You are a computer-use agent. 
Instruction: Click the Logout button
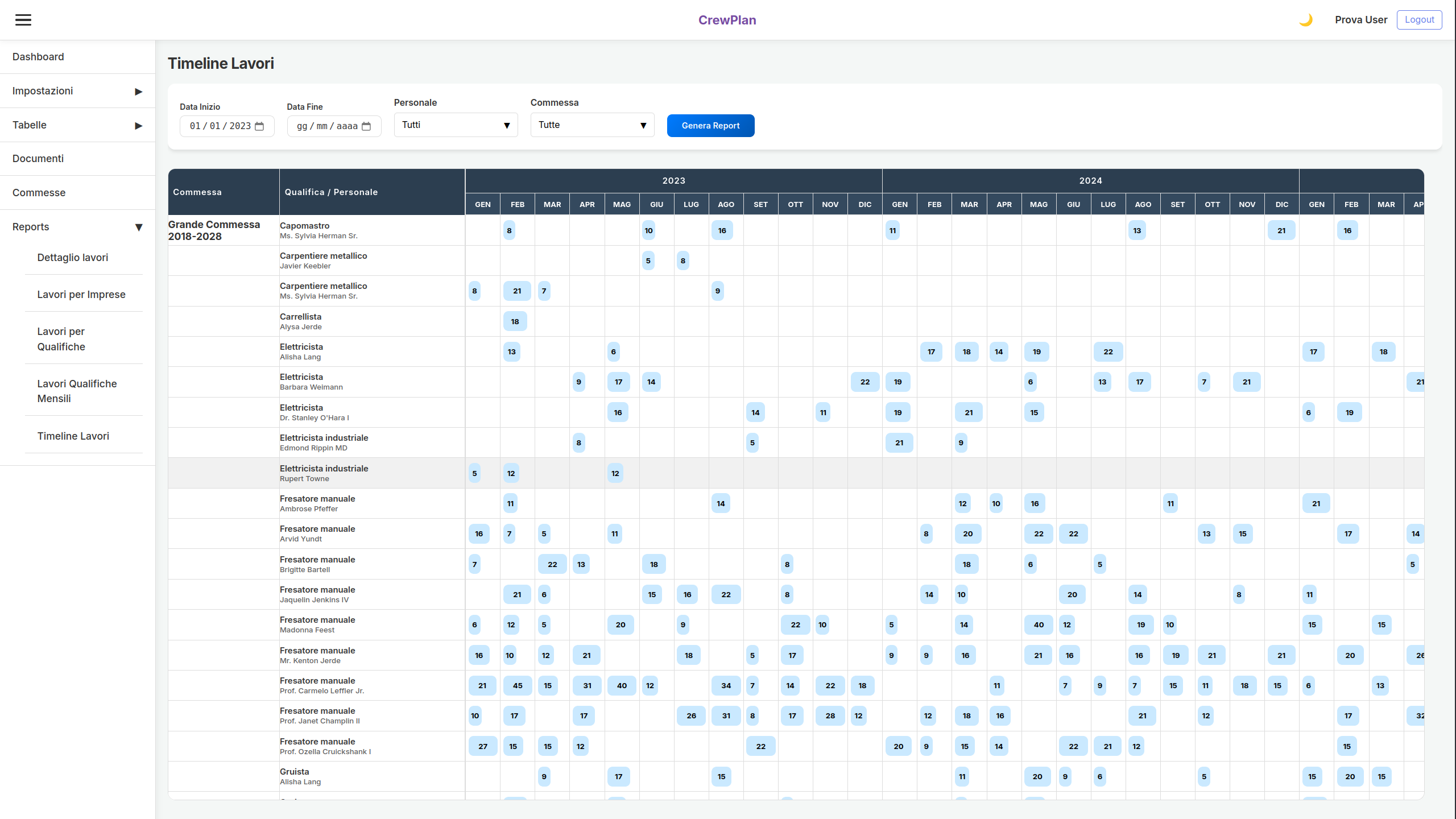click(x=1419, y=20)
